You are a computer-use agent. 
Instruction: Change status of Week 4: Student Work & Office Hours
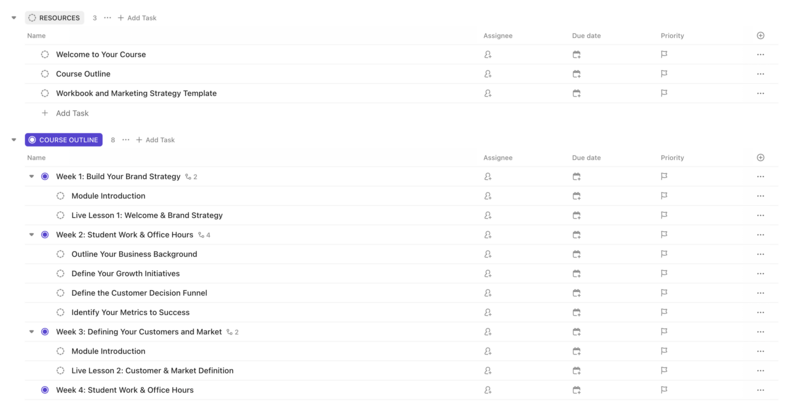45,390
